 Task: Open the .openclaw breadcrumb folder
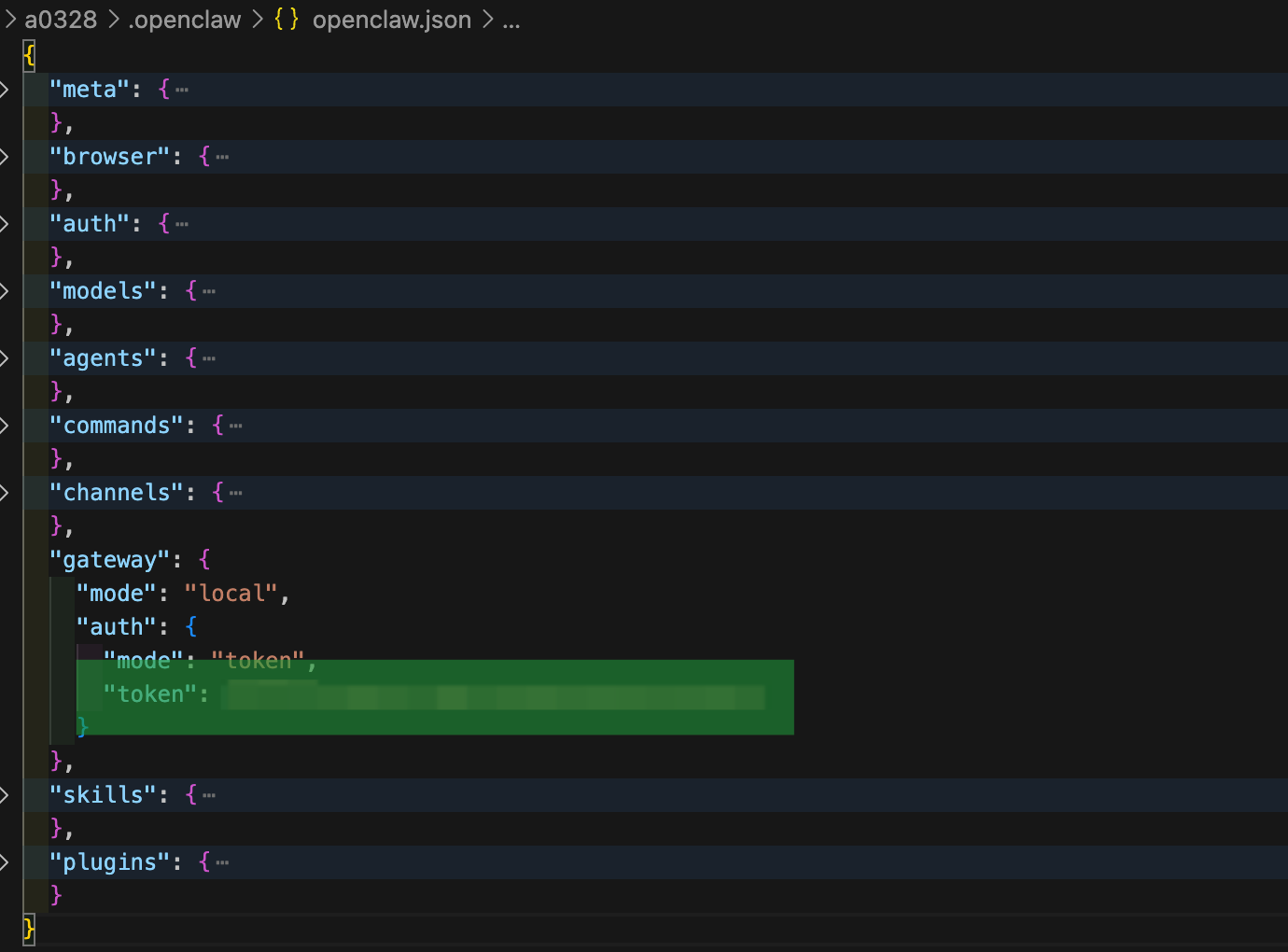[184, 20]
